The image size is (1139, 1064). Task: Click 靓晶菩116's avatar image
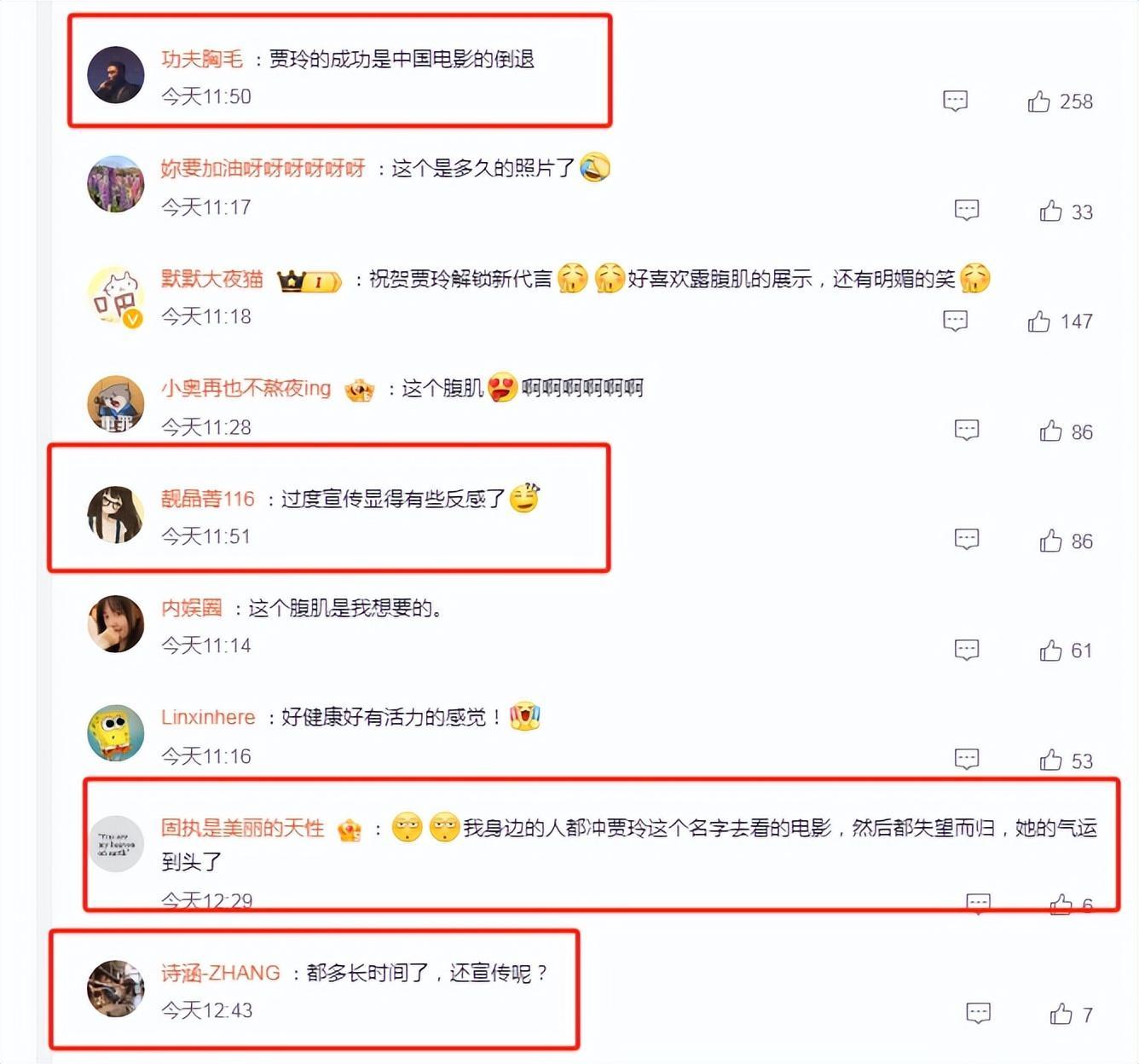tap(116, 514)
